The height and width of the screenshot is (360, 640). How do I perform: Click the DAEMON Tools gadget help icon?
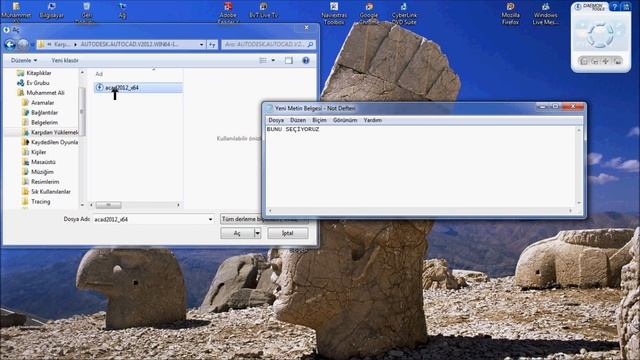[615, 7]
